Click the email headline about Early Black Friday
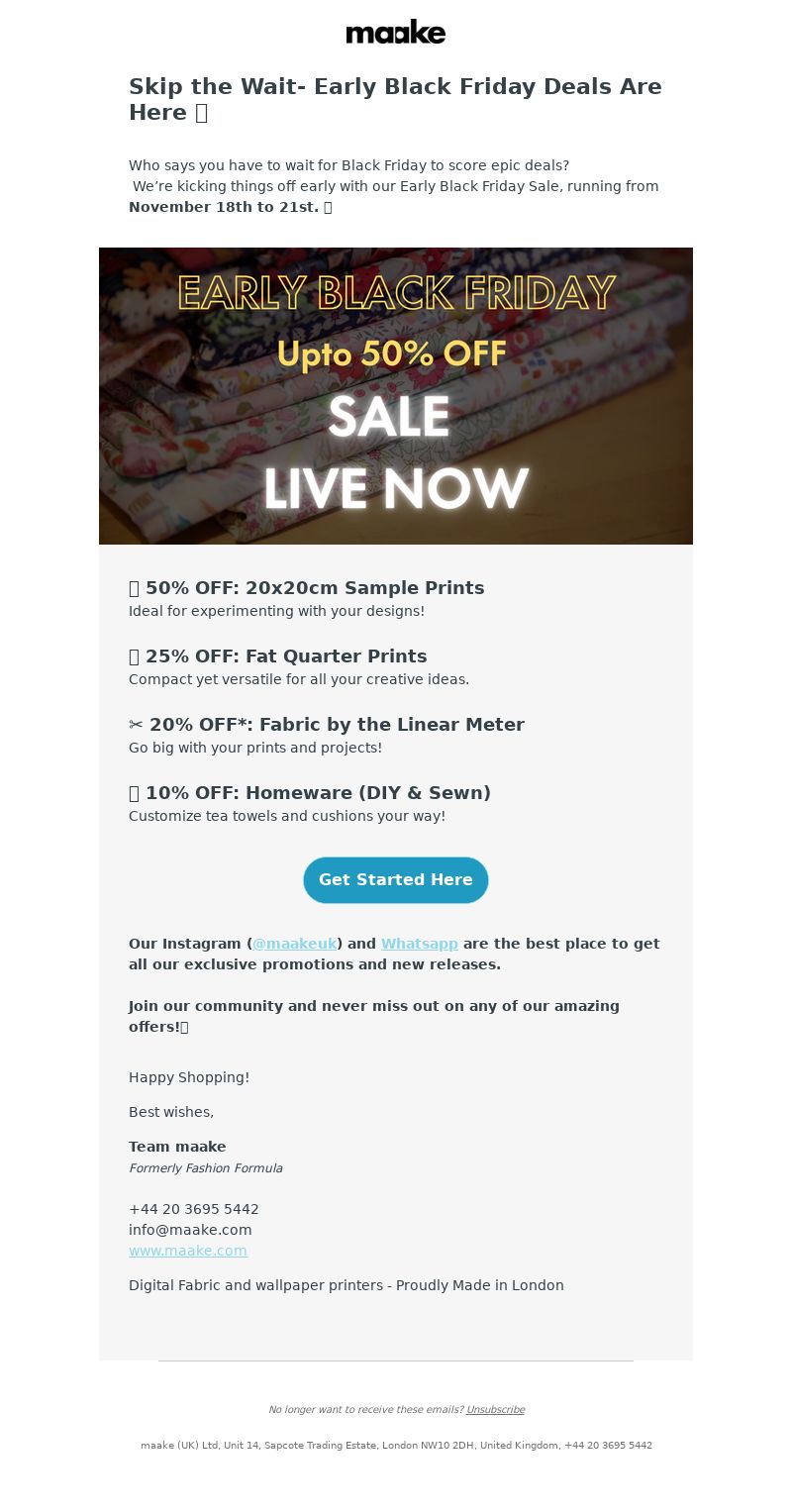This screenshot has width=792, height=1512. coord(396,99)
